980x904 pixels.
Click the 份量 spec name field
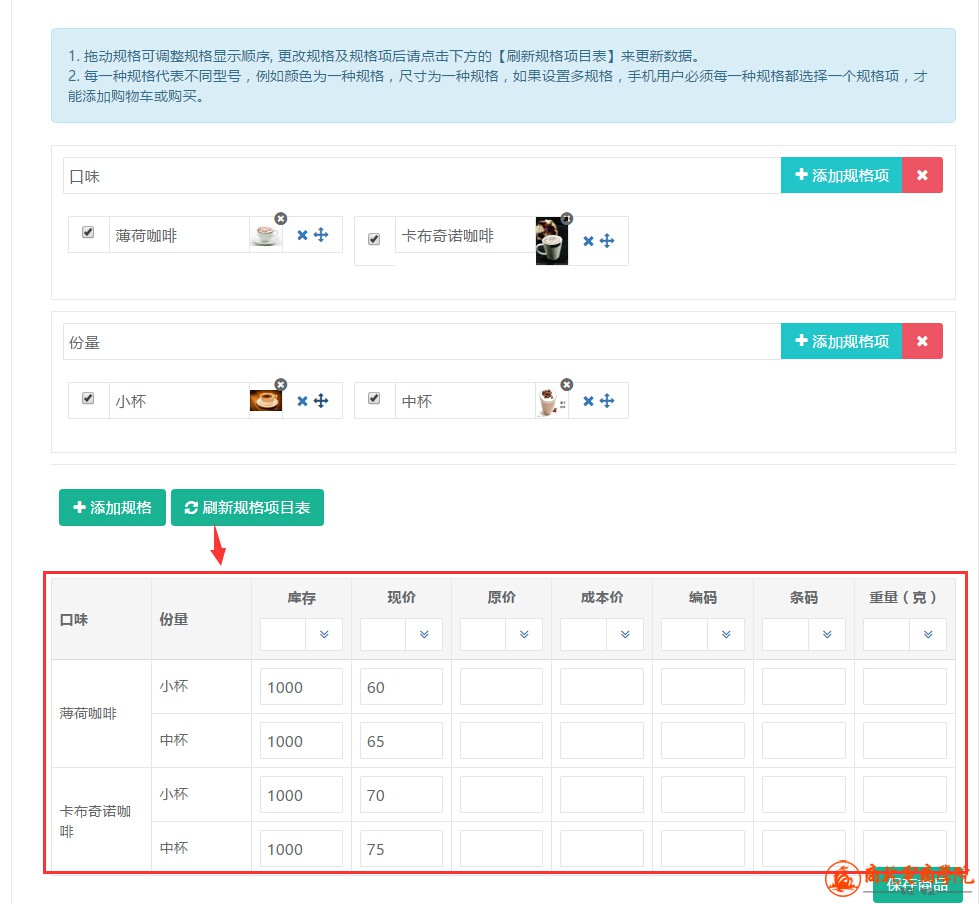421,342
